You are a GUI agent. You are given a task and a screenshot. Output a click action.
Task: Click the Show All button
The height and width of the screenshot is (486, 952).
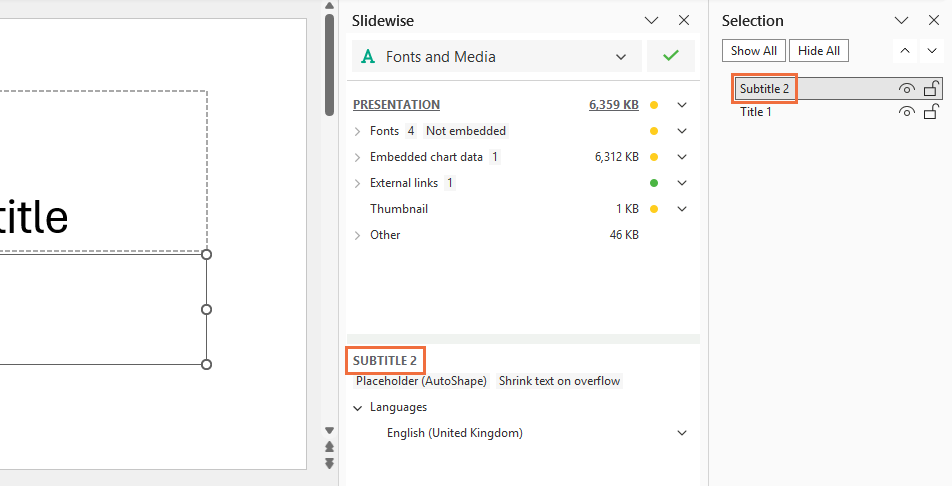point(753,51)
